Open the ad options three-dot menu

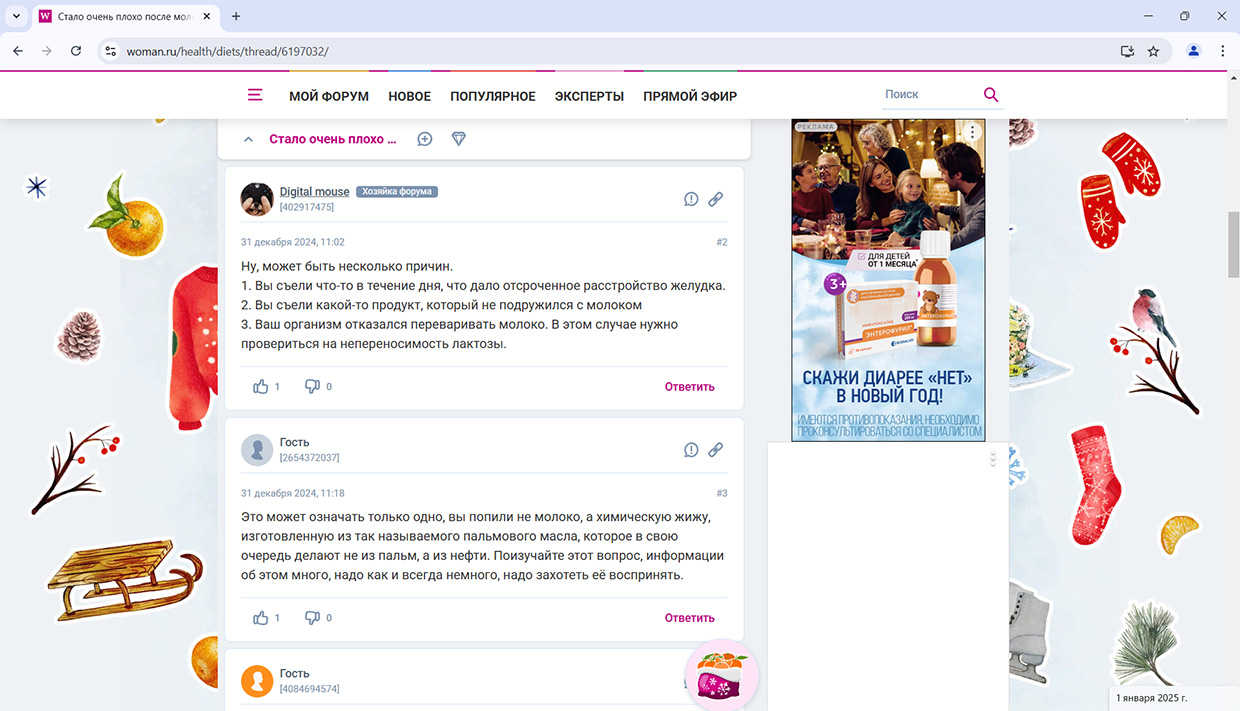click(971, 132)
